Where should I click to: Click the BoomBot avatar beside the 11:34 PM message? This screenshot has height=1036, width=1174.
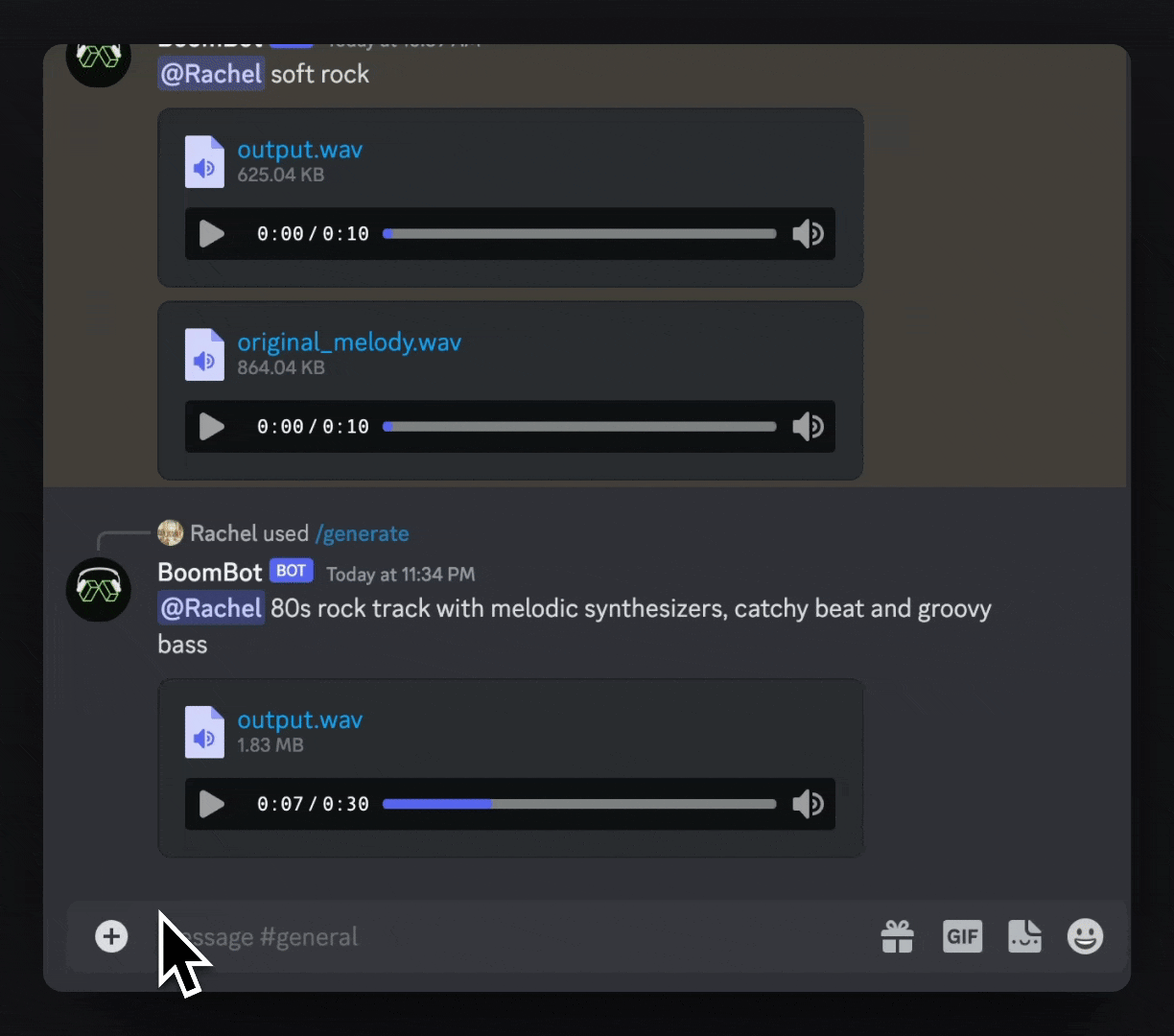[98, 589]
